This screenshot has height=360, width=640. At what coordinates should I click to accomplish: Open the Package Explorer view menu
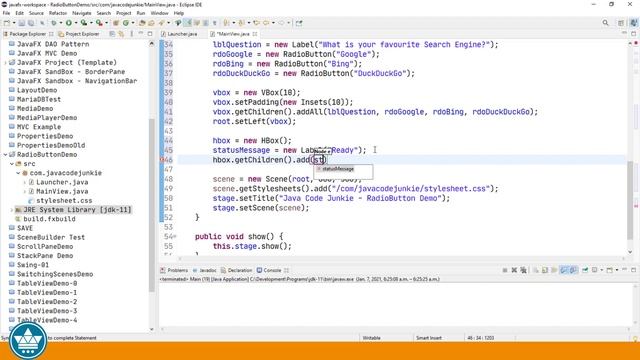click(x=131, y=34)
